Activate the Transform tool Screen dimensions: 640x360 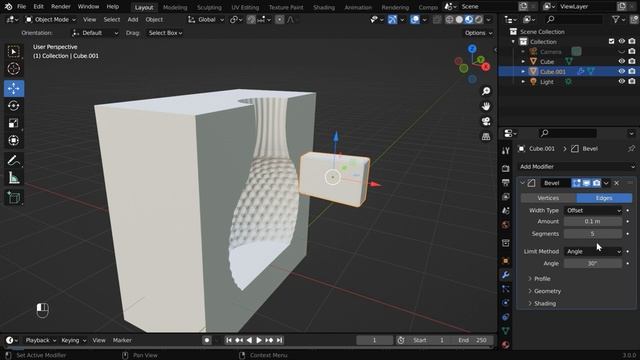13,140
